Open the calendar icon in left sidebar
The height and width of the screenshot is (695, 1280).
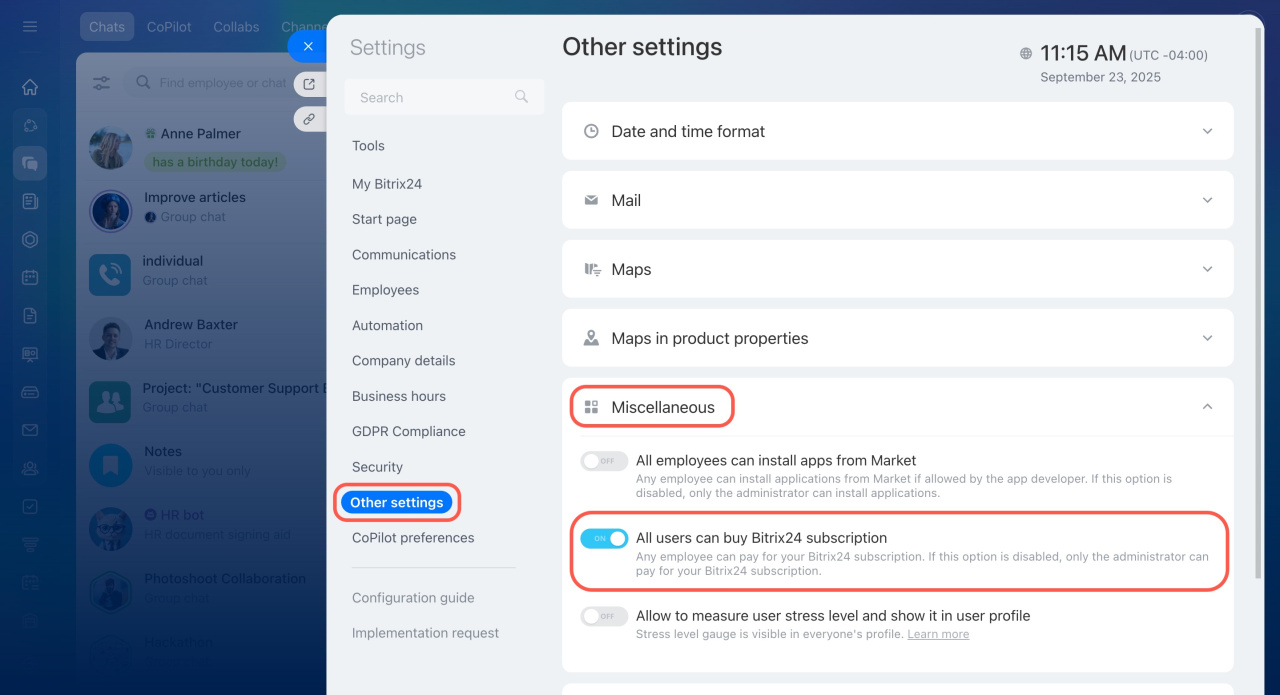click(x=30, y=278)
